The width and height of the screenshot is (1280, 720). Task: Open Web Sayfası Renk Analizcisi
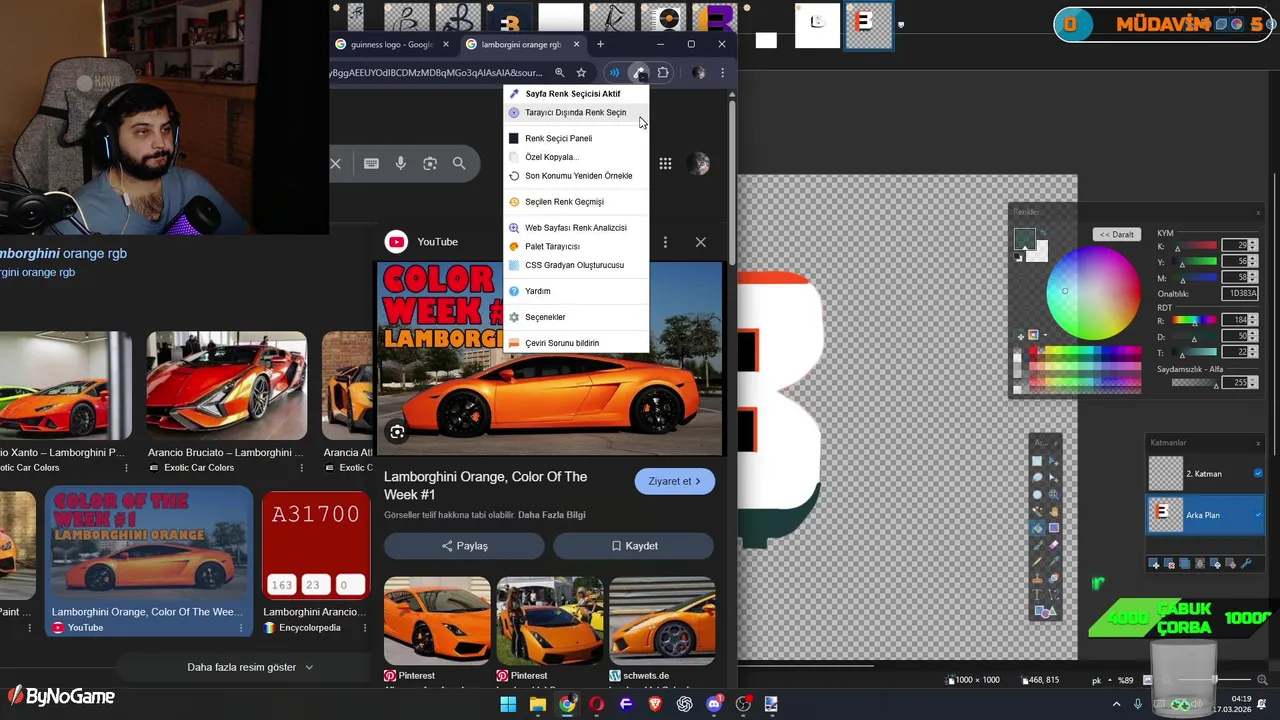click(x=576, y=228)
